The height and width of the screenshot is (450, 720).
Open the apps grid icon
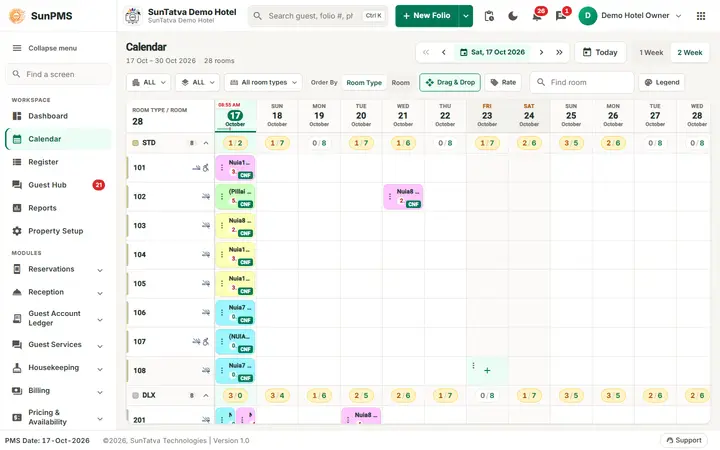(701, 16)
